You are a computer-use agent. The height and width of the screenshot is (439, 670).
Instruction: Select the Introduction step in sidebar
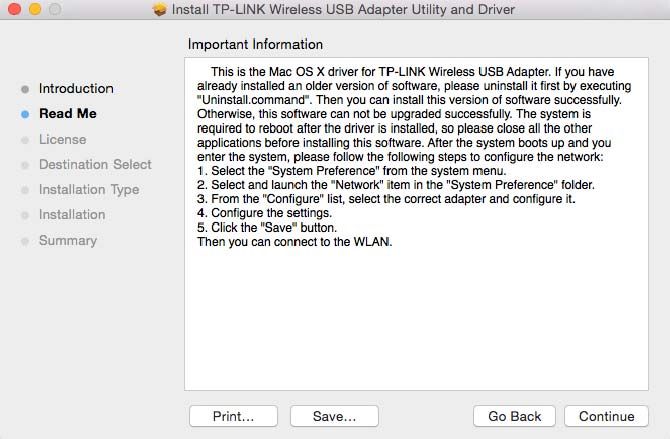point(76,88)
